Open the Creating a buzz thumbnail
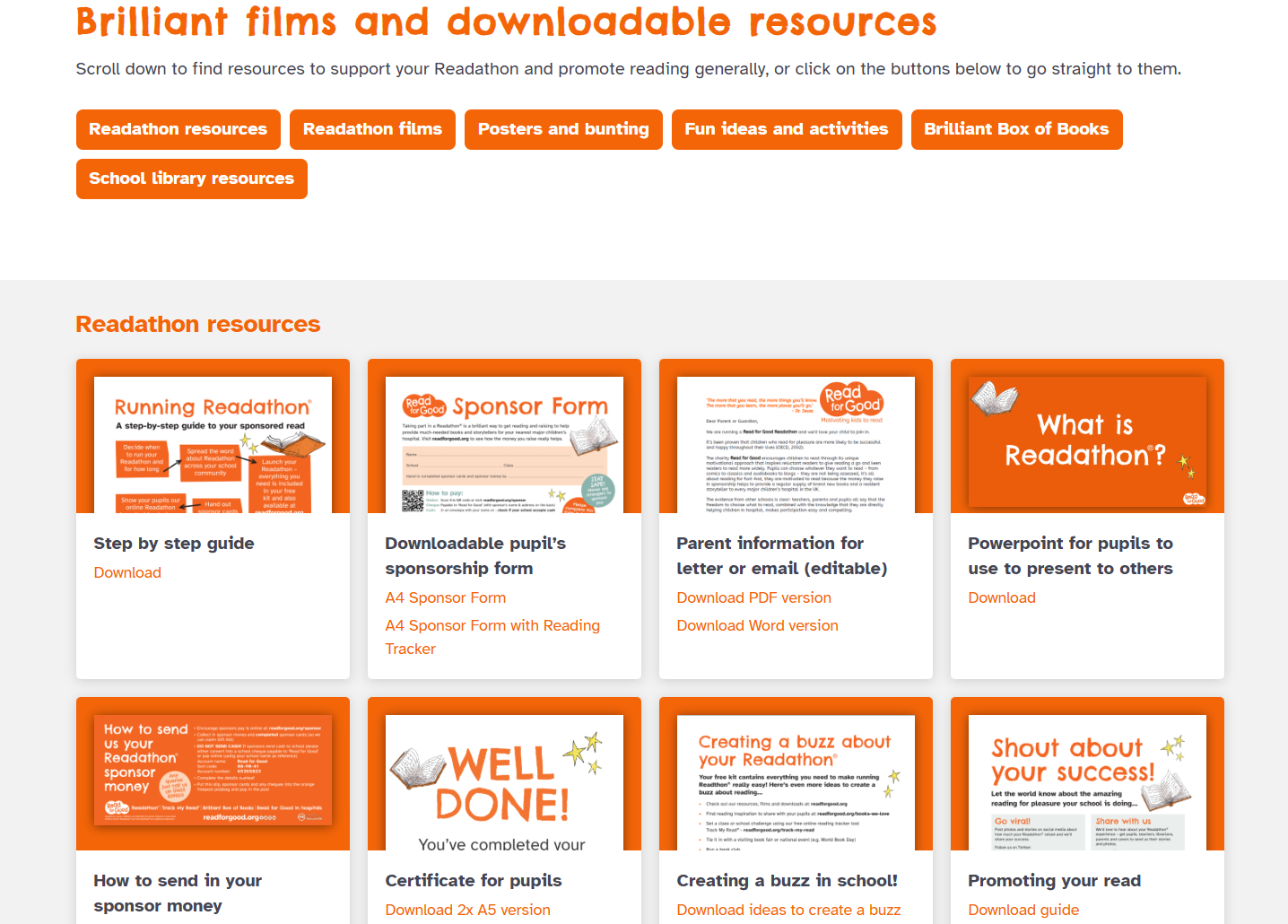Viewport: 1288px width, 924px height. tap(796, 782)
